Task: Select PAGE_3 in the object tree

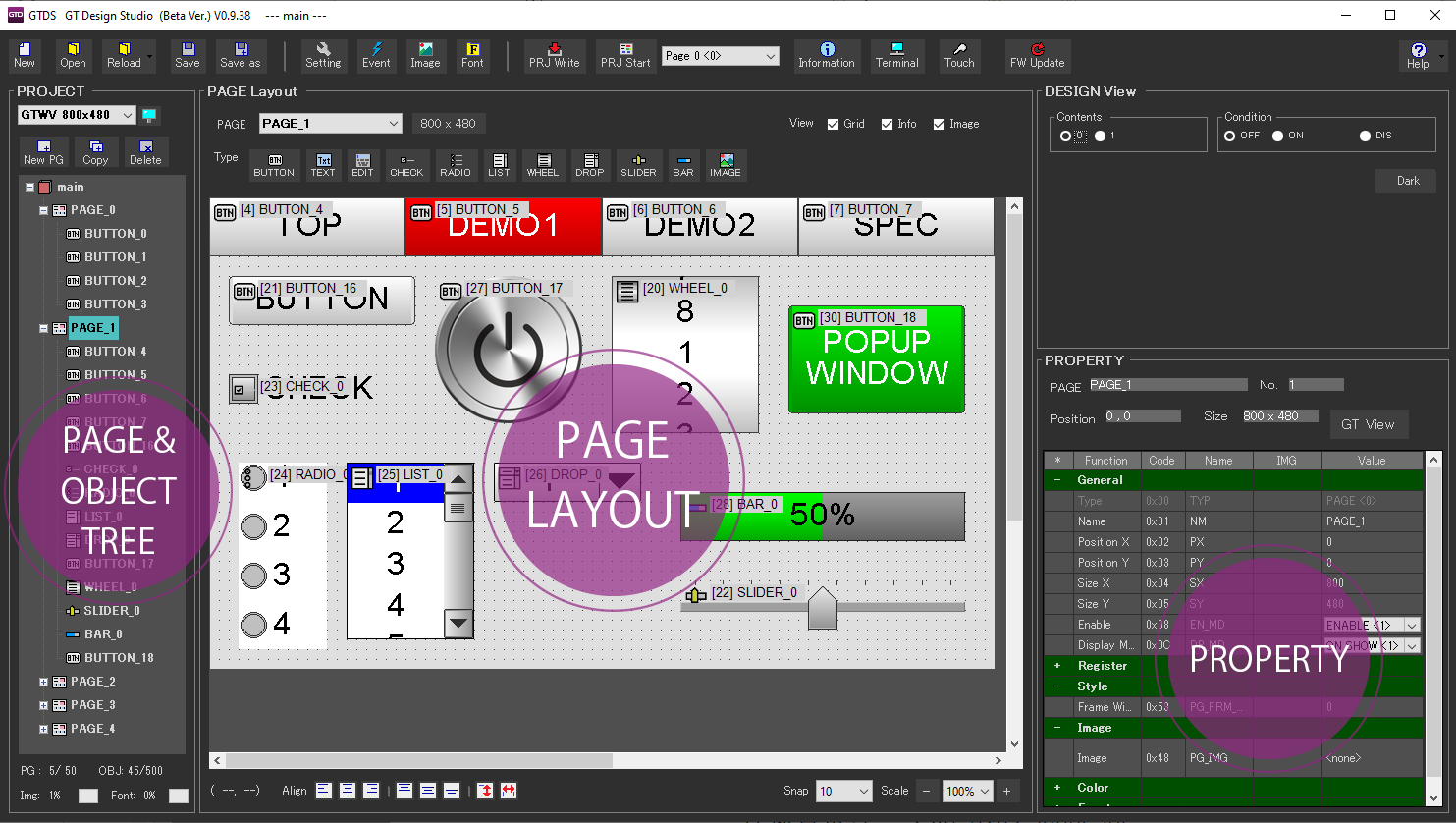Action: (x=92, y=705)
